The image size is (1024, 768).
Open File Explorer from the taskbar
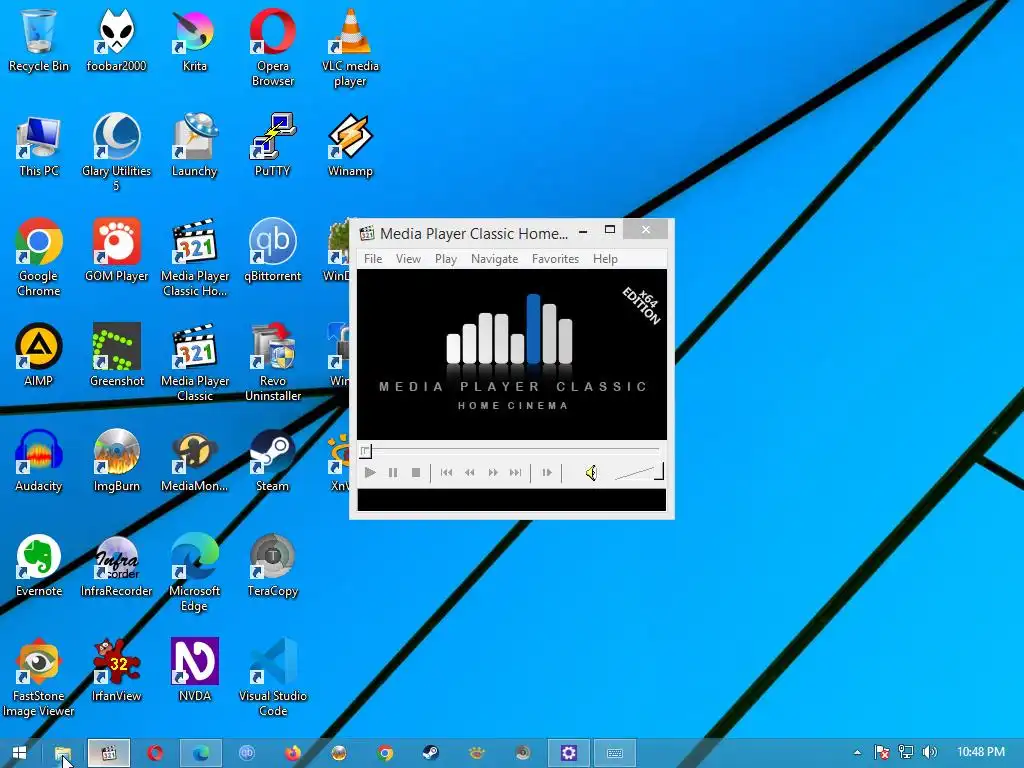[x=63, y=753]
